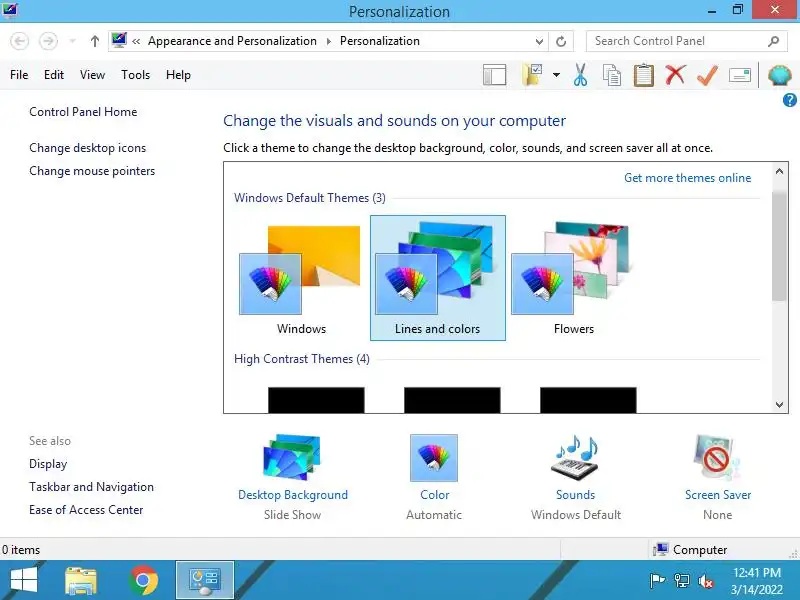Click the Desktop Background text link
800x600 pixels.
point(293,495)
